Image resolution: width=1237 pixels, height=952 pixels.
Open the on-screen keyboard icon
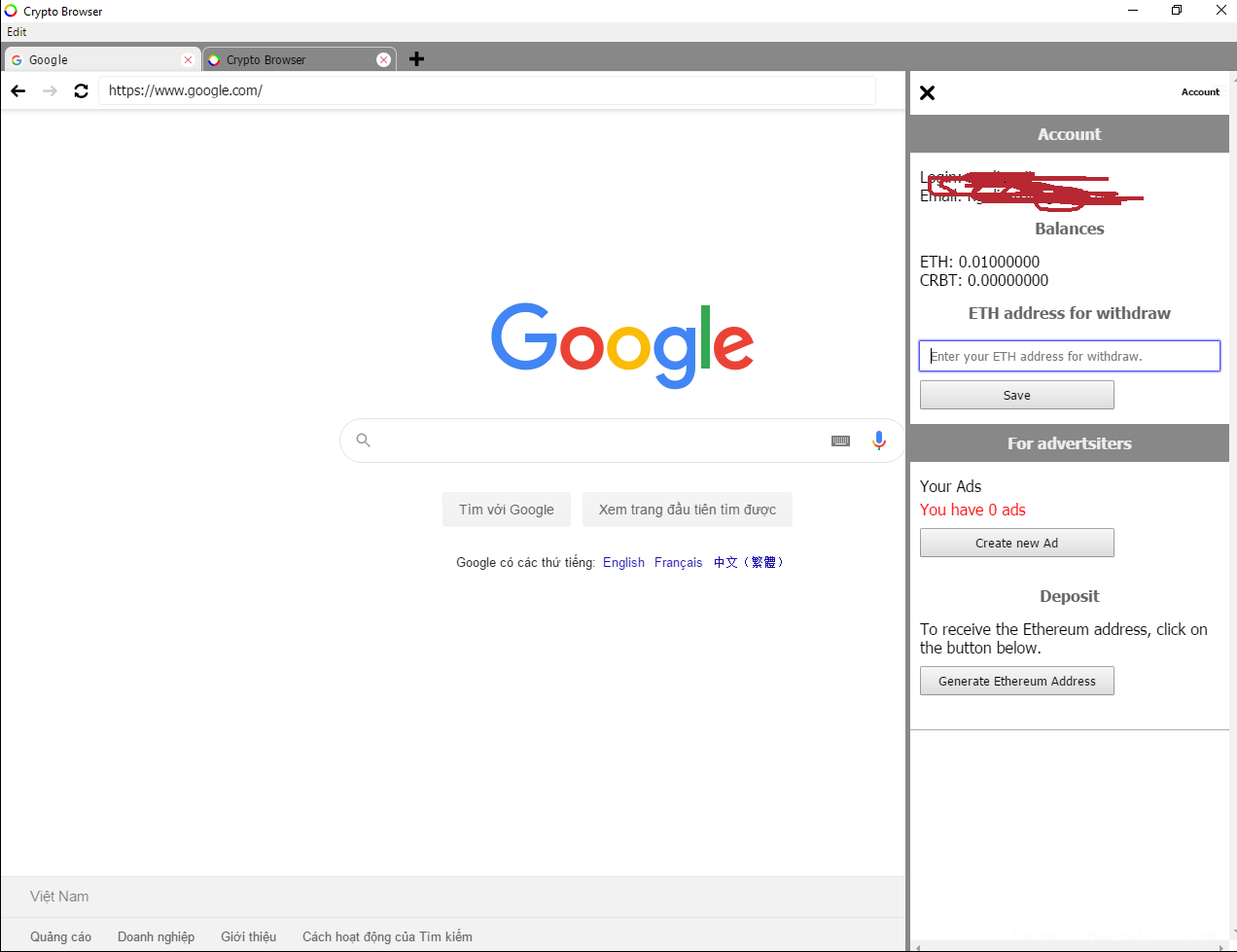click(841, 441)
